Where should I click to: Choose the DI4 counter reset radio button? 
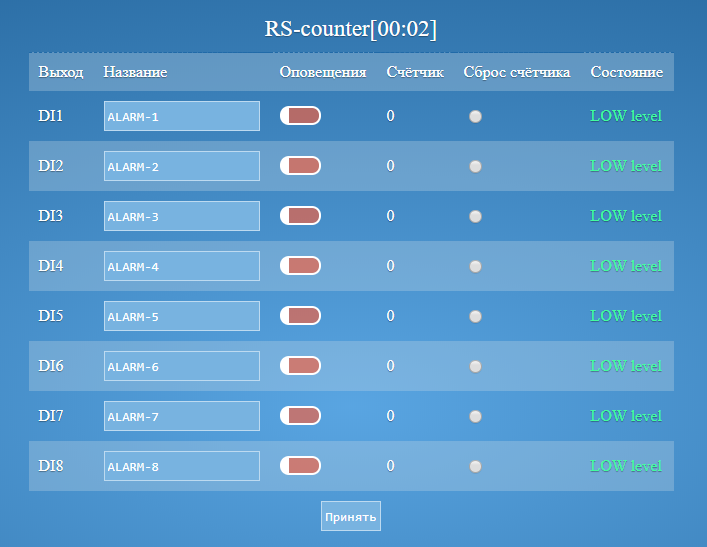[x=476, y=266]
